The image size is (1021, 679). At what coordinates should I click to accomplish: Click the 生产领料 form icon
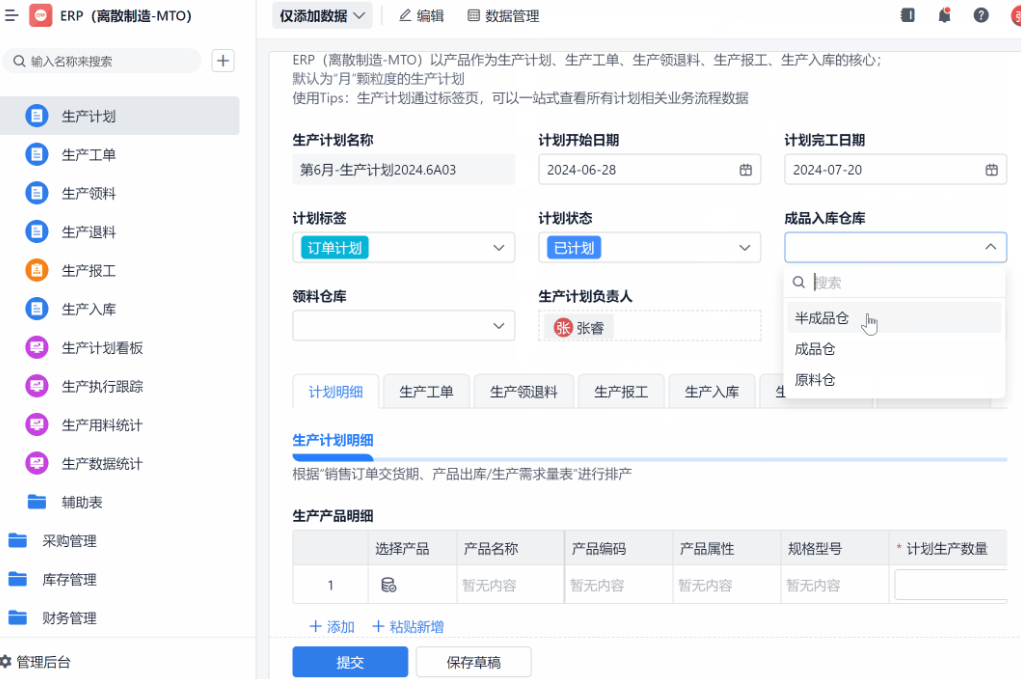point(36,193)
